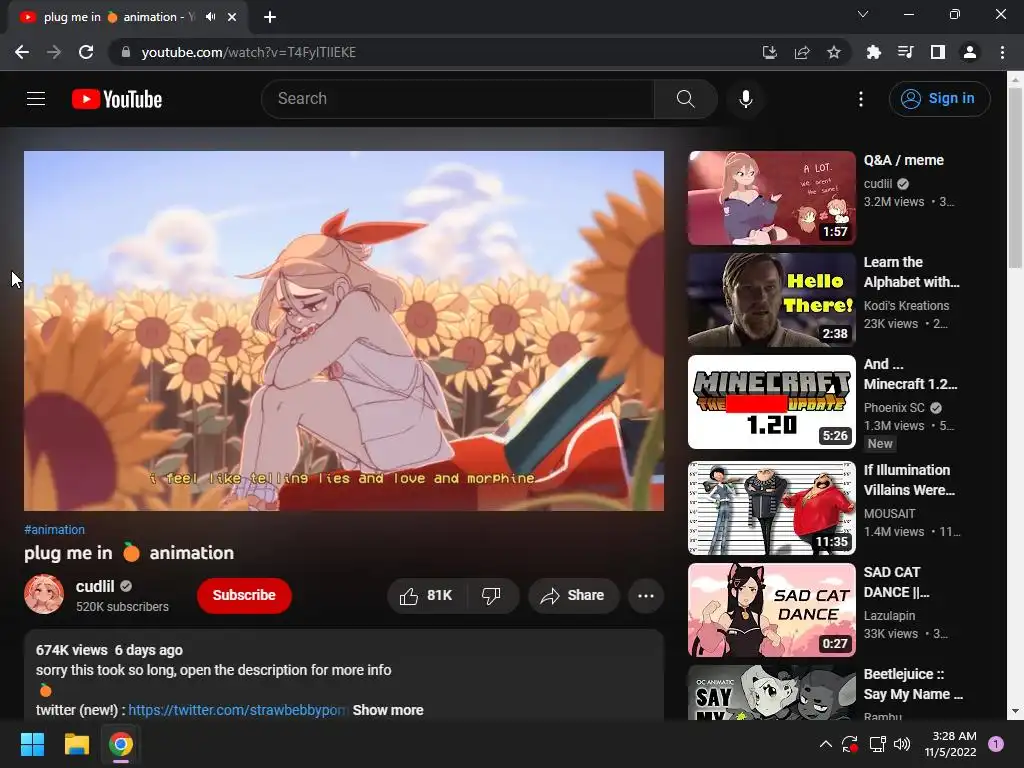View site information lock icon
This screenshot has width=1024, height=768.
click(x=126, y=52)
